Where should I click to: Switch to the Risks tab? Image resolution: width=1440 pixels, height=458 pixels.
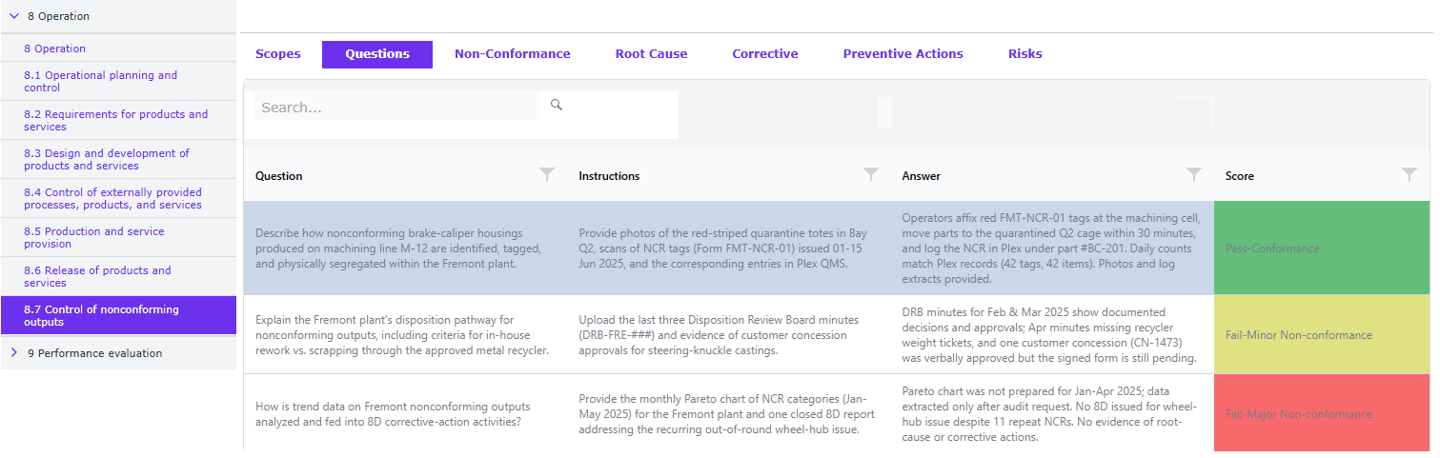1025,54
